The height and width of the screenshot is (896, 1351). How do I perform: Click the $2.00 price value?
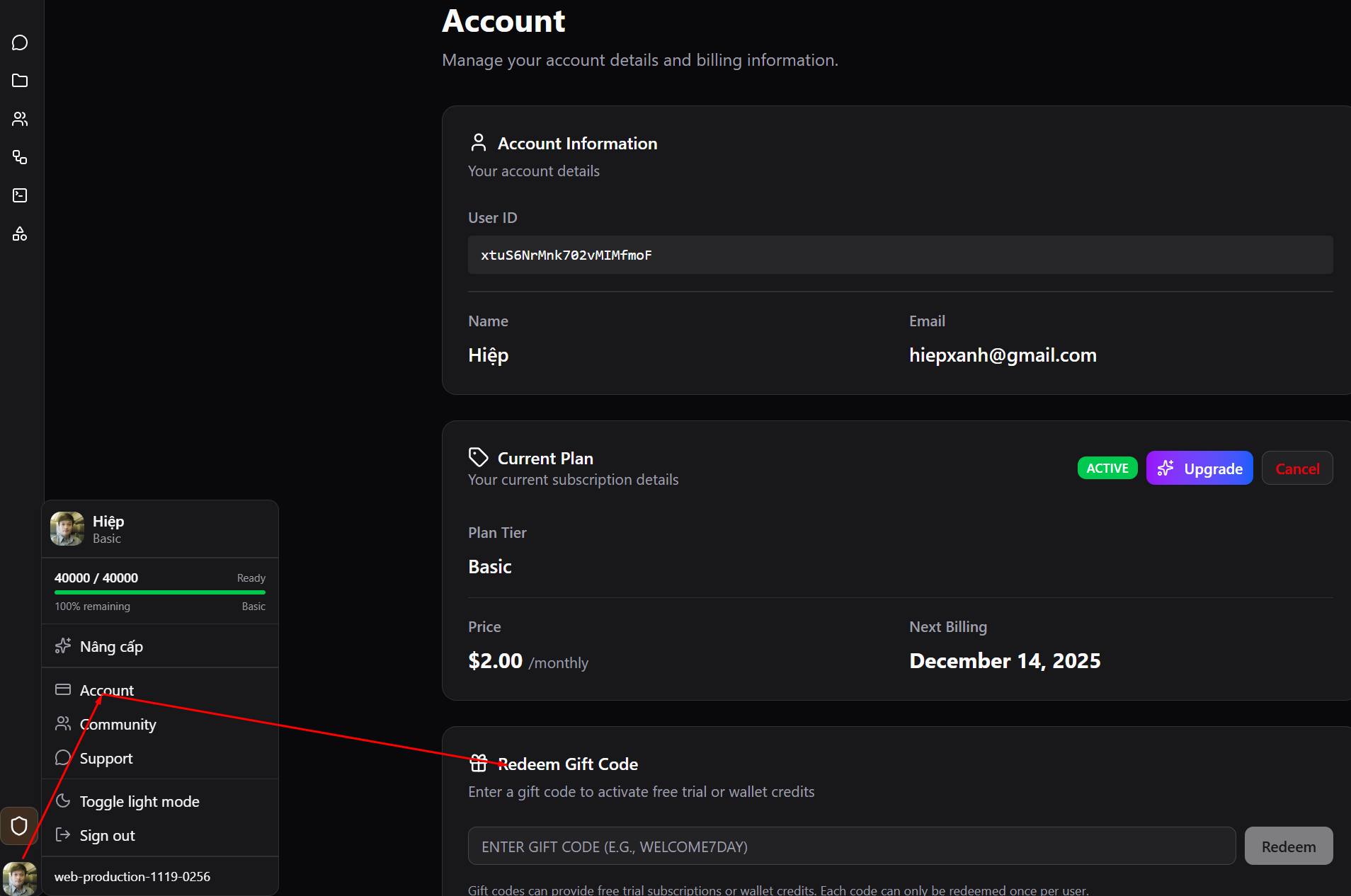[x=495, y=660]
